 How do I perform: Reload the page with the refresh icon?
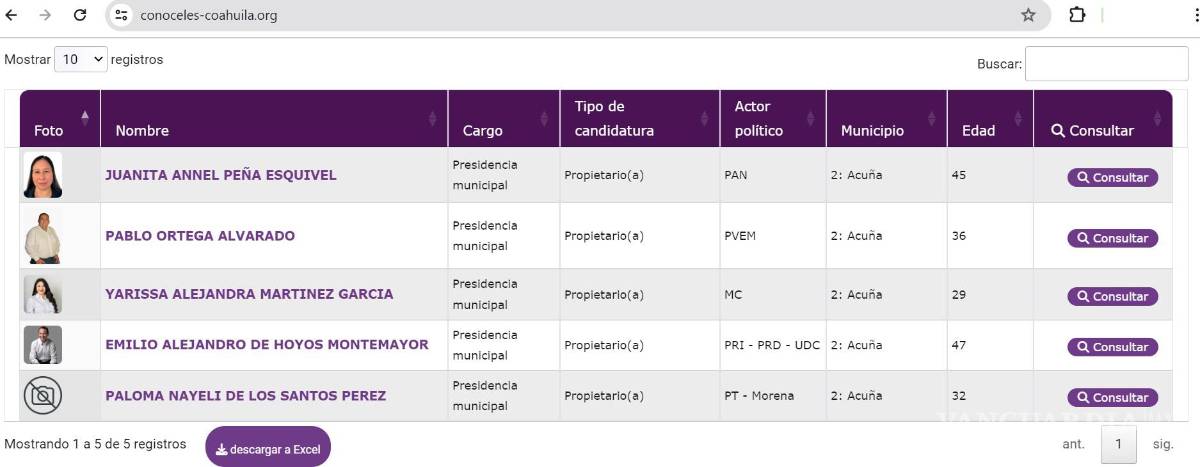(x=80, y=15)
